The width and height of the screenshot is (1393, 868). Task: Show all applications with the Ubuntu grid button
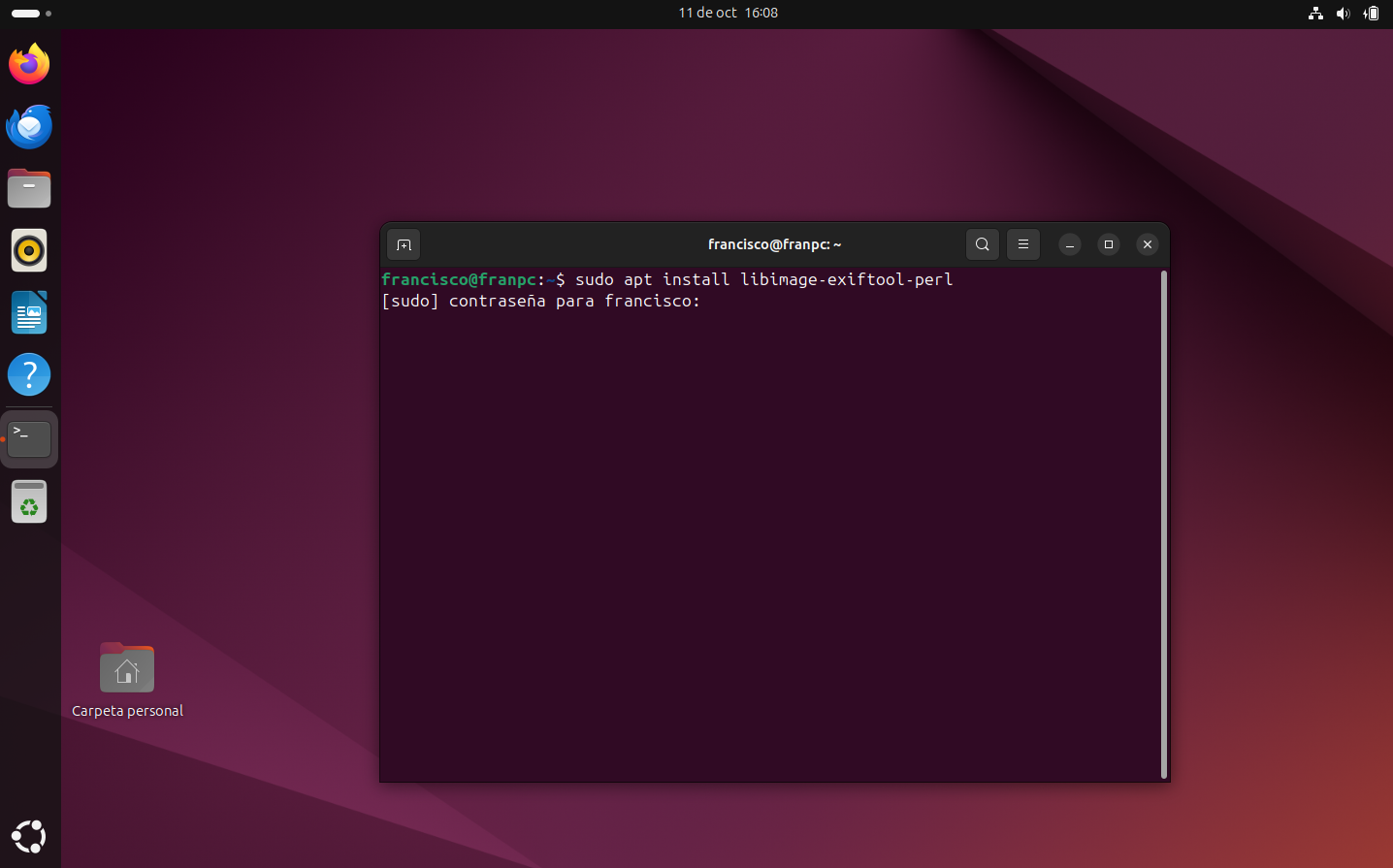point(28,836)
